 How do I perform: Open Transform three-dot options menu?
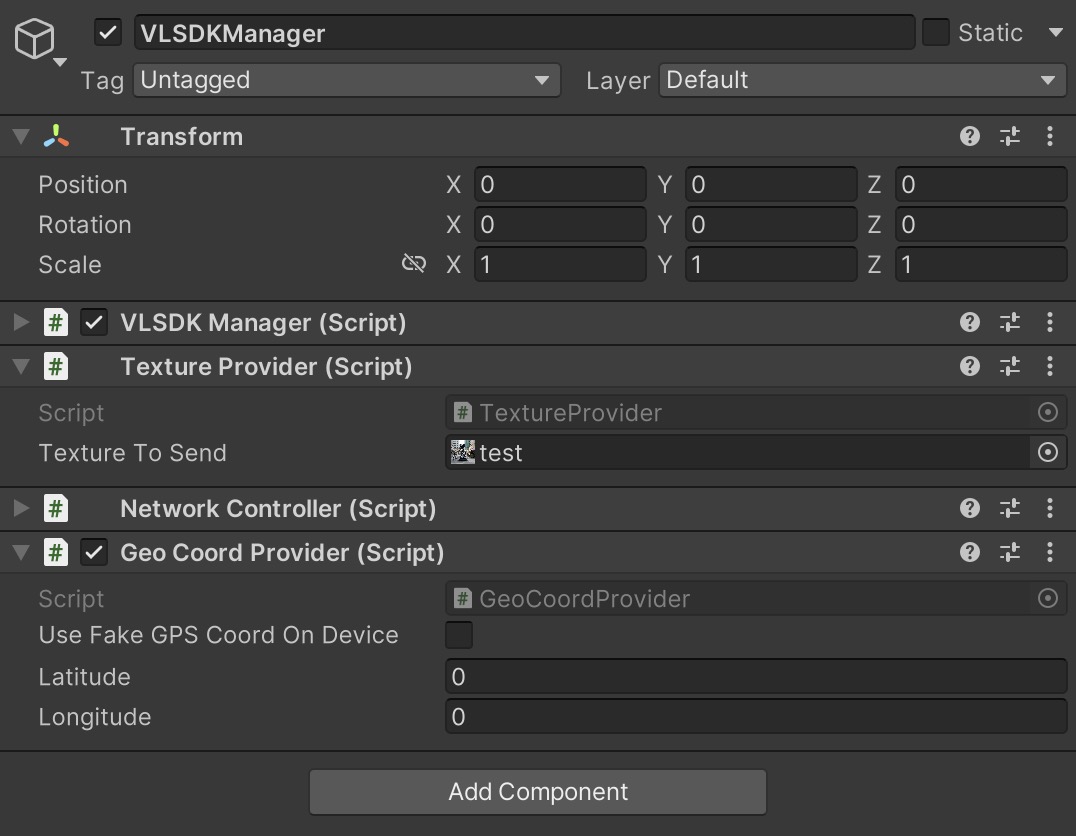(1049, 136)
